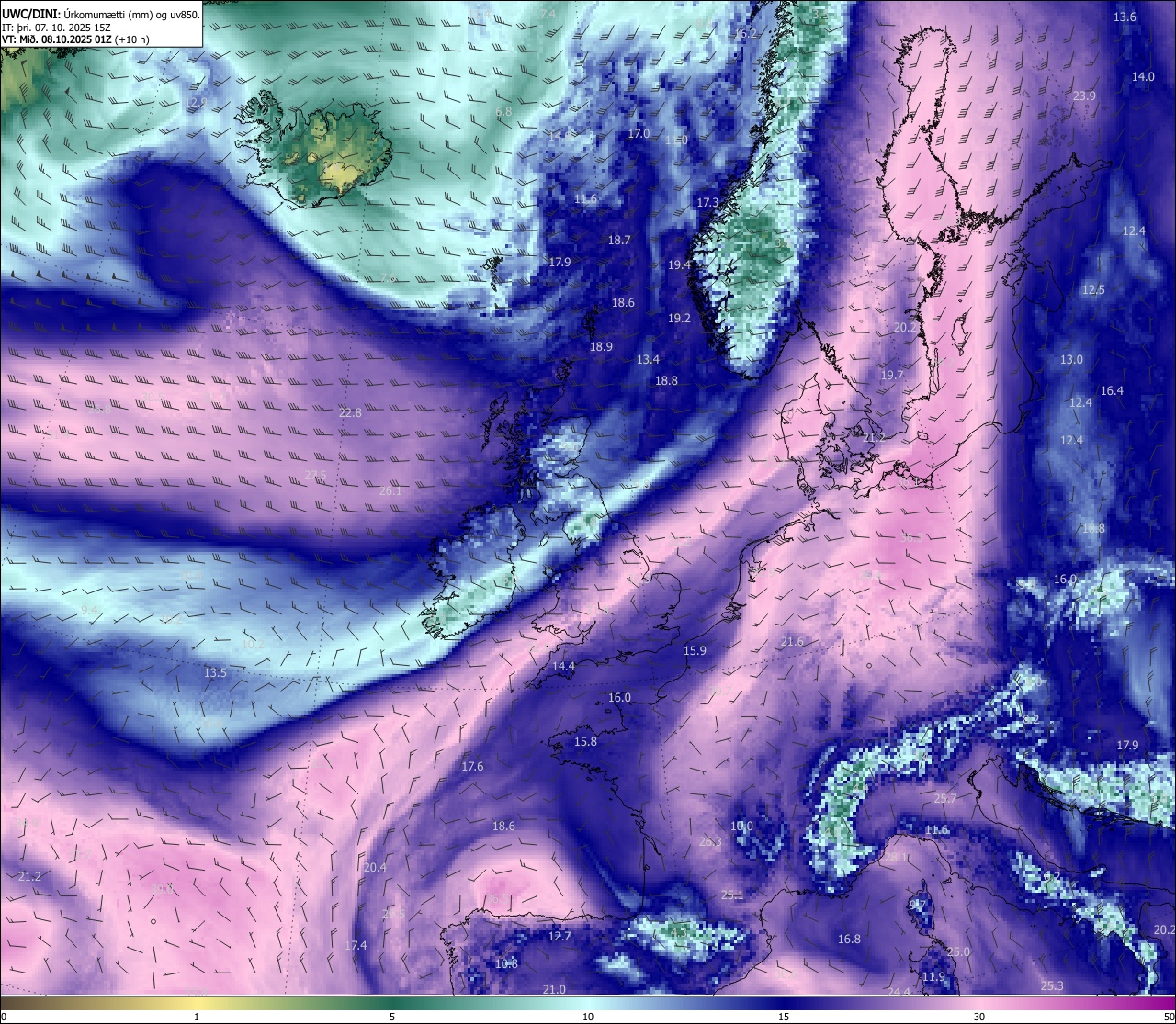Click the 18.7 value label

(x=619, y=240)
